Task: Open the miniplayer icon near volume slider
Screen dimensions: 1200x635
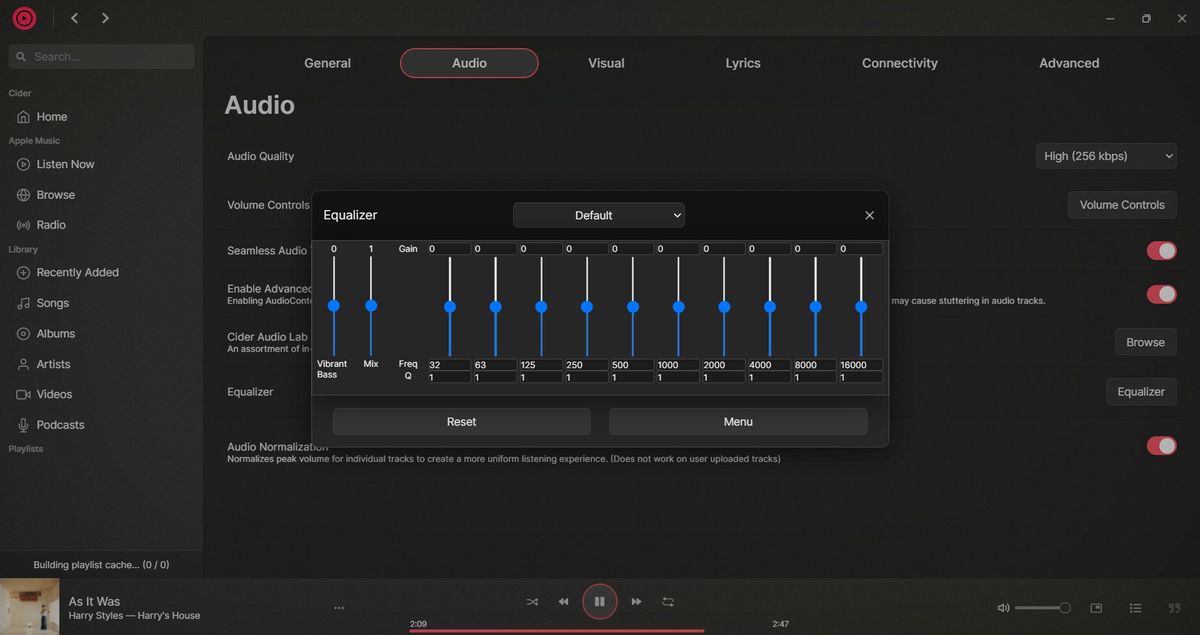Action: tap(1096, 607)
